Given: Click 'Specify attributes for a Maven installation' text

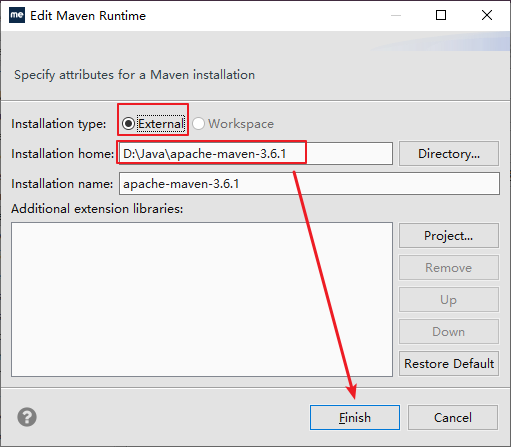Looking at the screenshot, I should [134, 75].
